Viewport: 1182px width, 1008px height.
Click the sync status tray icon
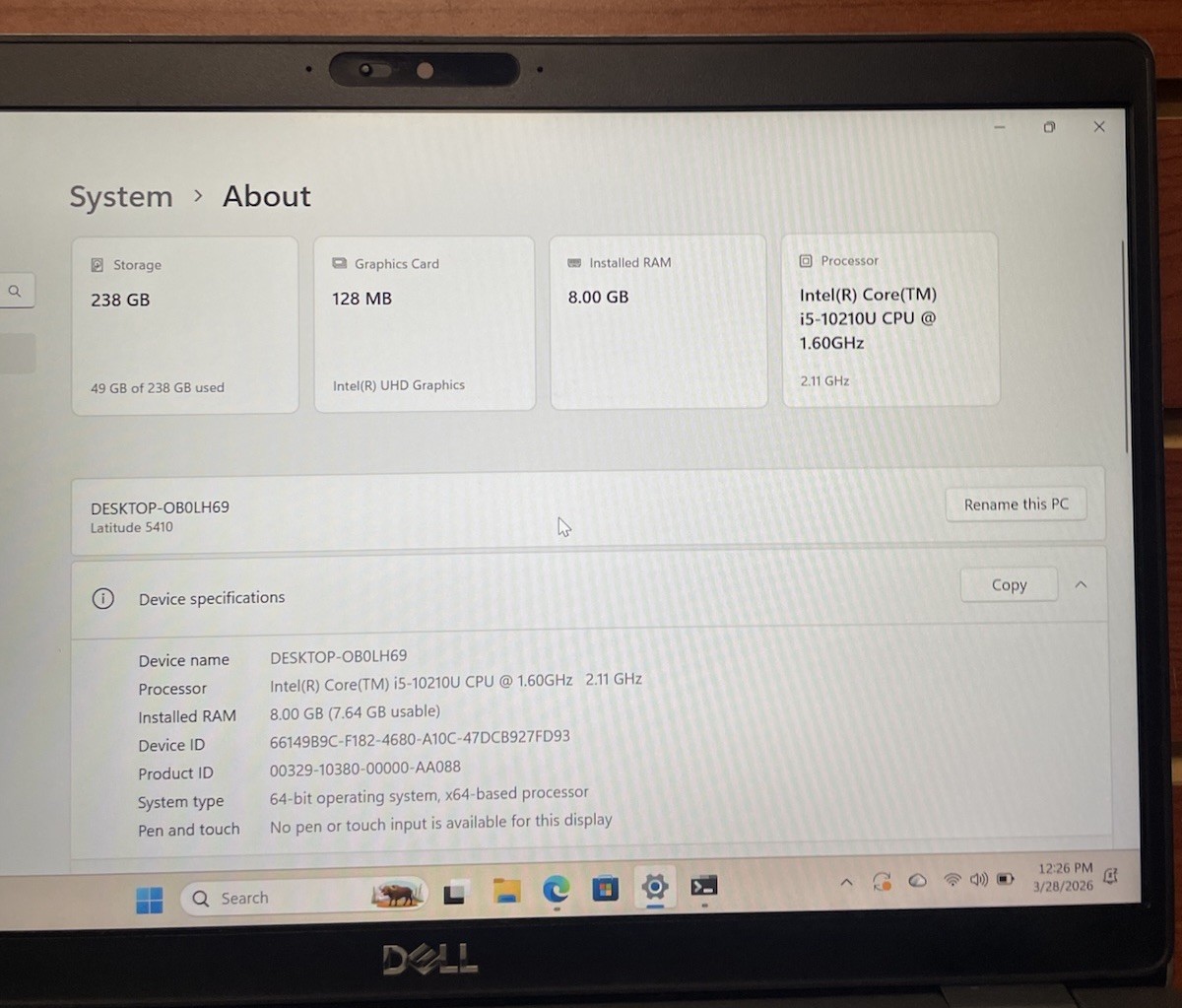tap(882, 882)
